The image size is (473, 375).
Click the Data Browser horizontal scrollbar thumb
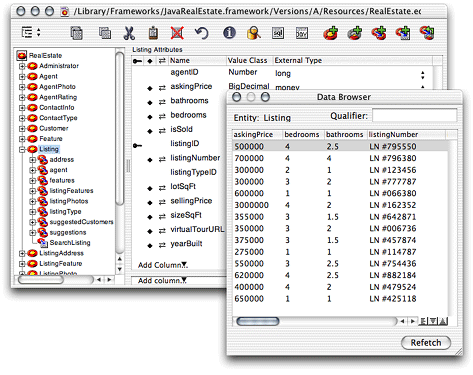point(257,321)
